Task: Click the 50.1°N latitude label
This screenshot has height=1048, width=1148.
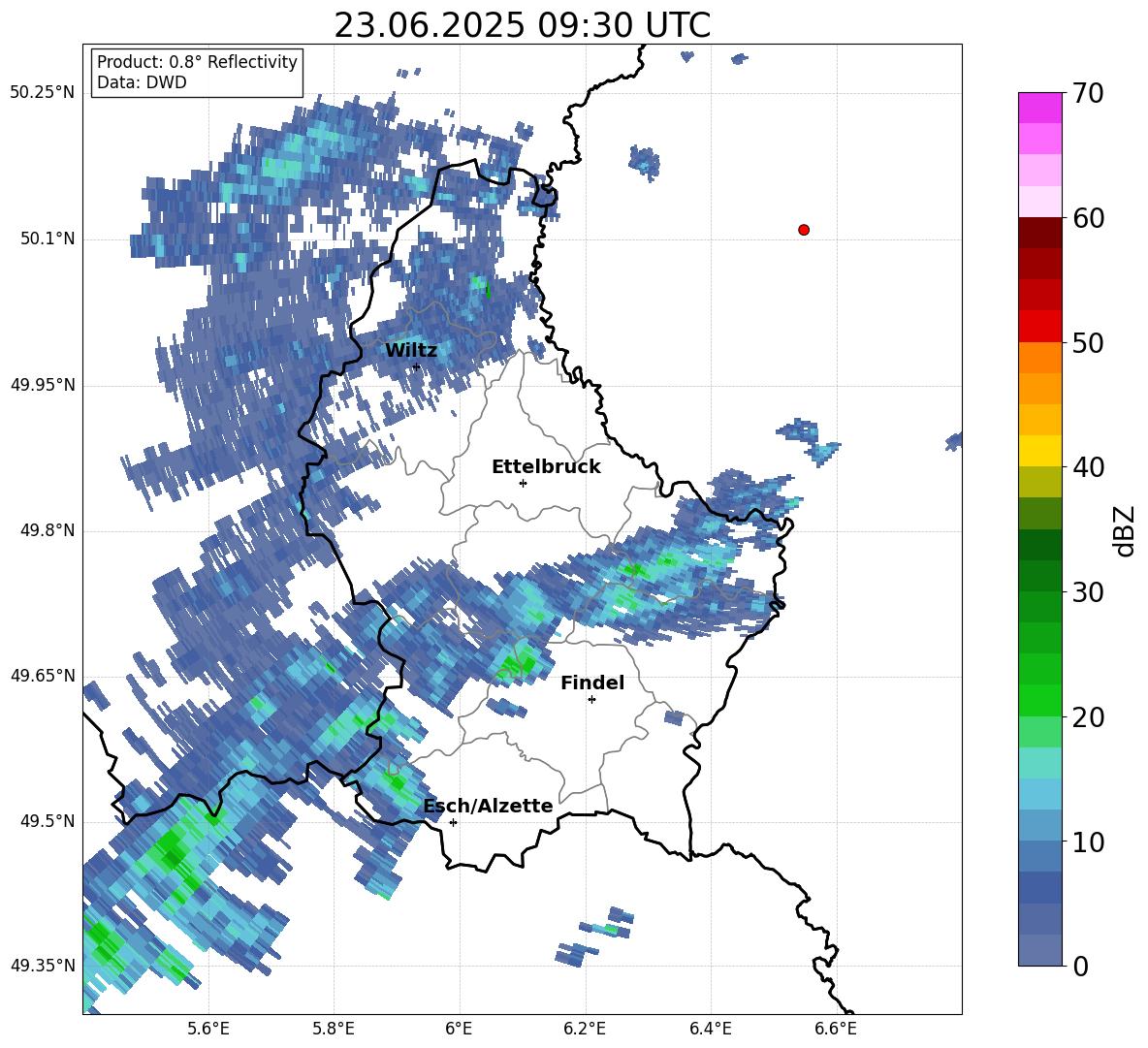Action: point(47,239)
